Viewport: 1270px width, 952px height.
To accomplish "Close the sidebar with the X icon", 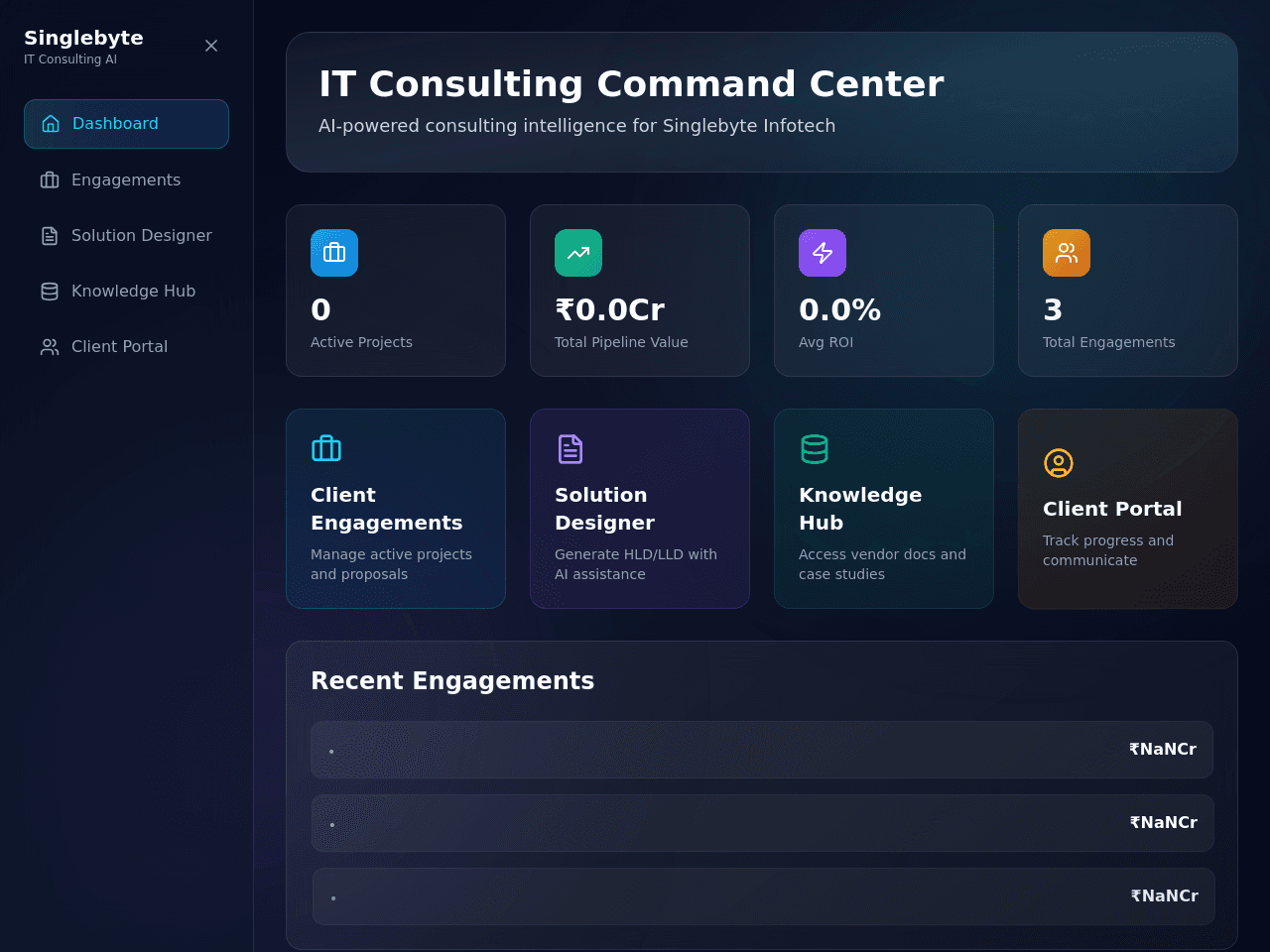I will coord(211,46).
